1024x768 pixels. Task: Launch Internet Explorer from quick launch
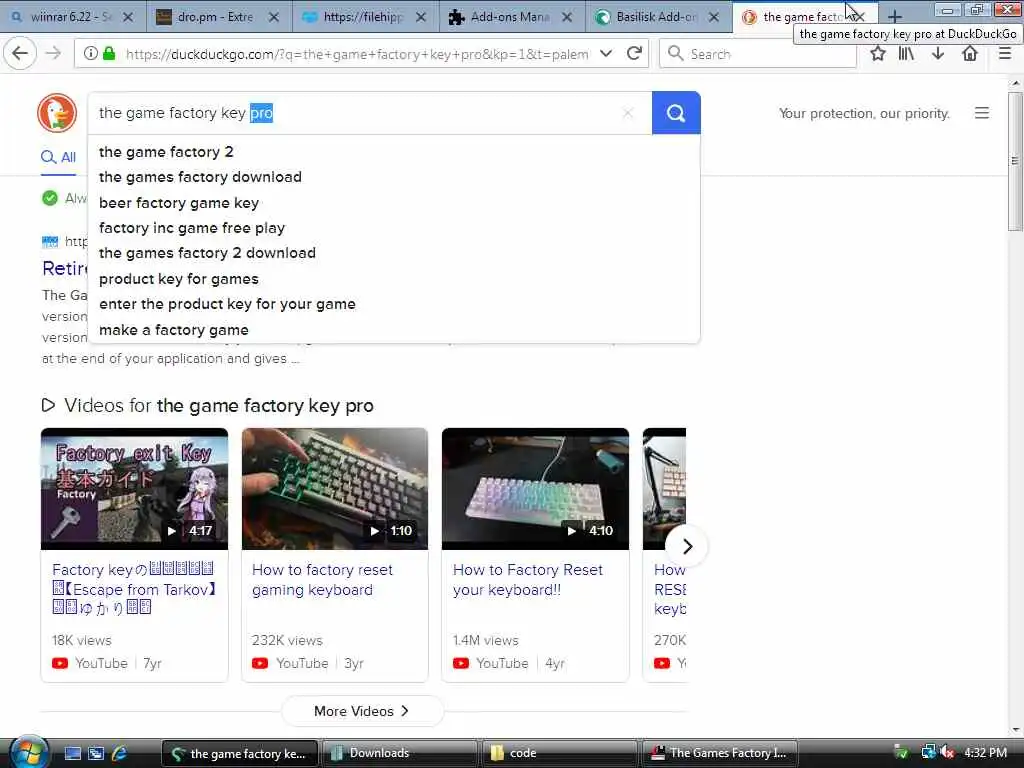(x=120, y=753)
